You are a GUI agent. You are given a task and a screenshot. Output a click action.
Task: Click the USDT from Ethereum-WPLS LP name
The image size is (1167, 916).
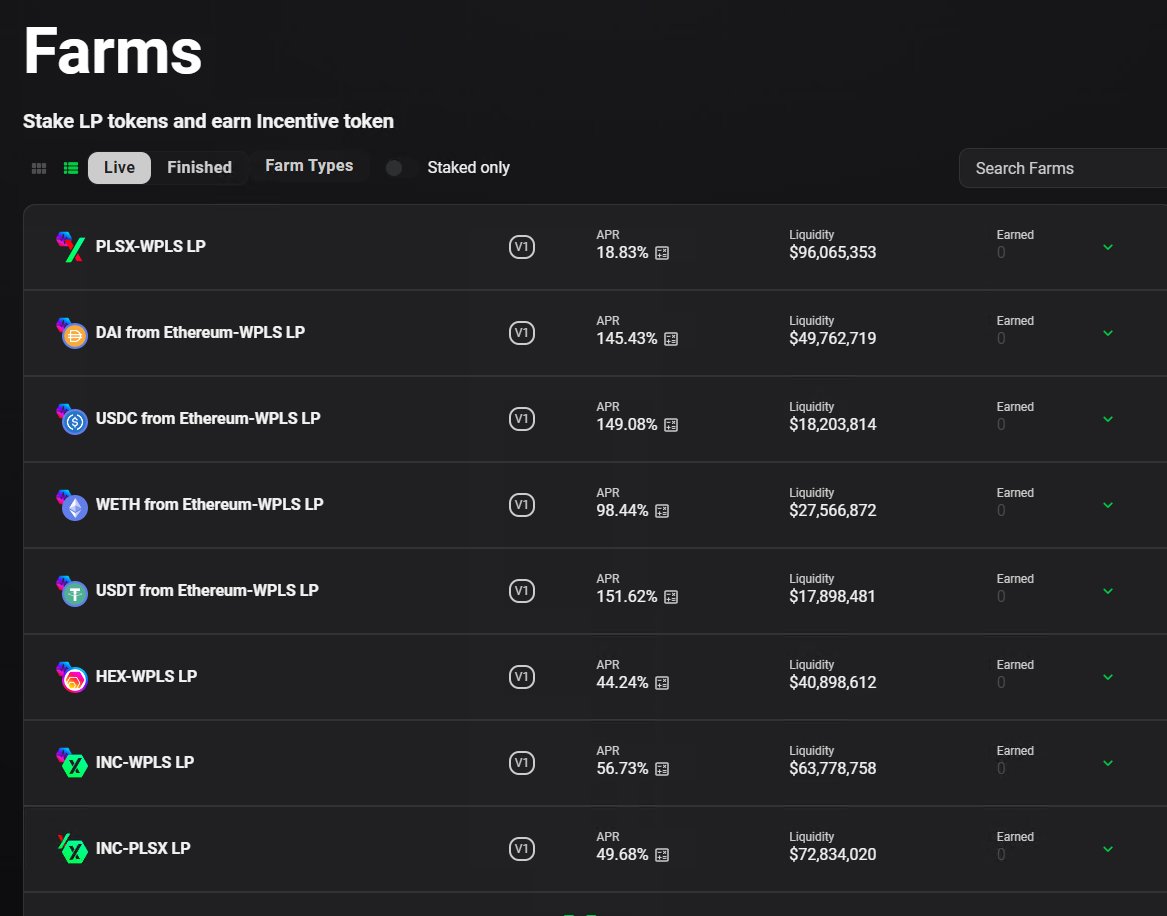(207, 590)
